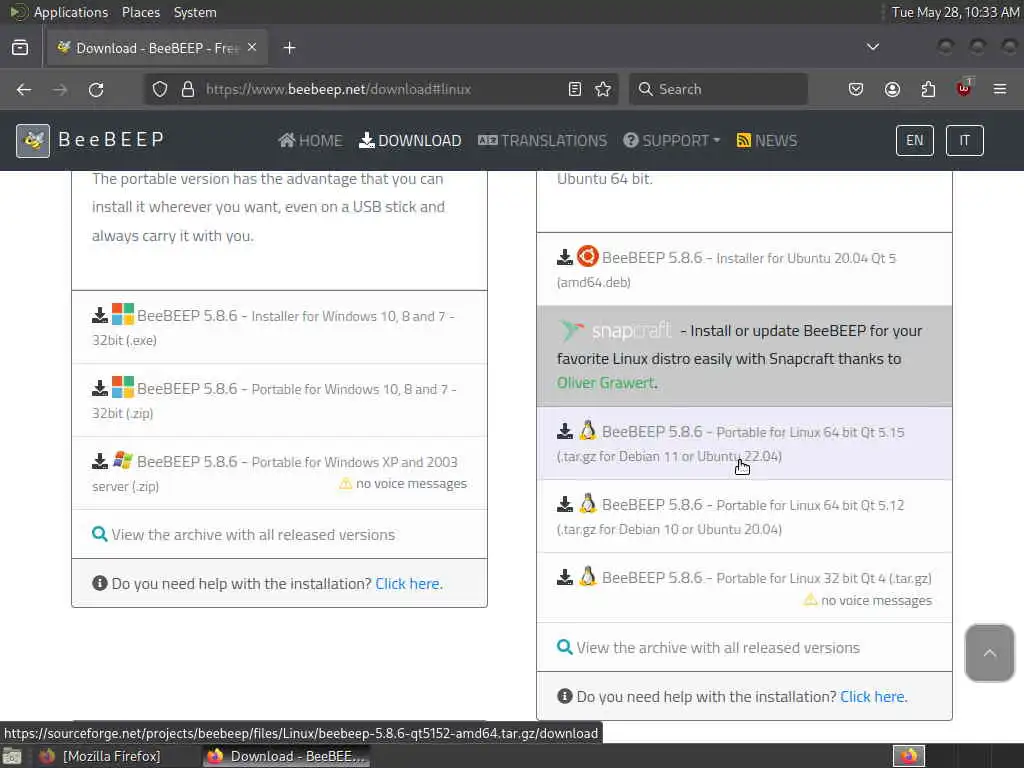This screenshot has height=768, width=1024.
Task: Open the shield tracking protection icon
Action: [x=160, y=89]
